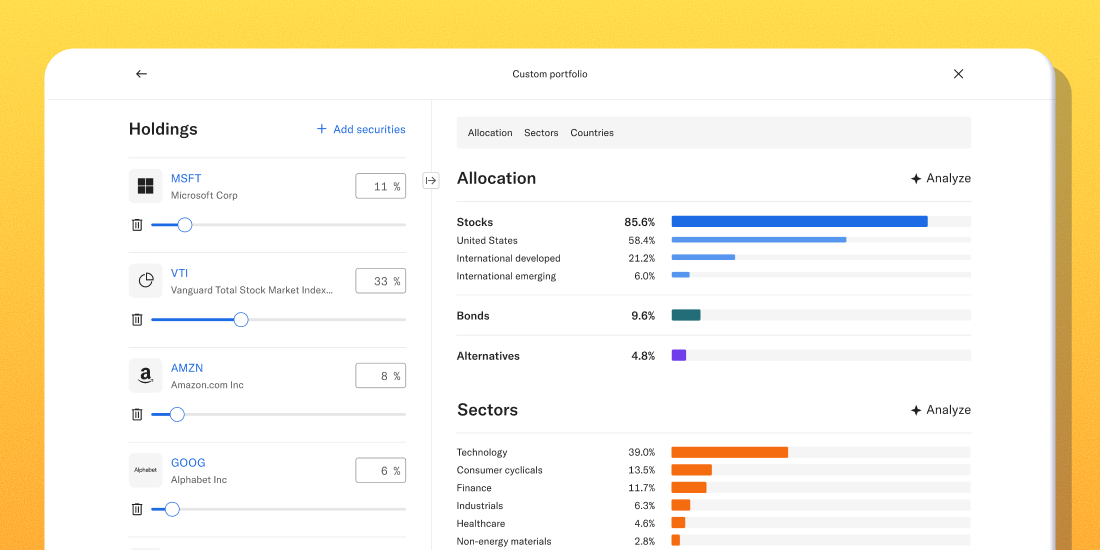Delete the VTI holding with trash icon
This screenshot has height=550, width=1100.
tap(137, 319)
